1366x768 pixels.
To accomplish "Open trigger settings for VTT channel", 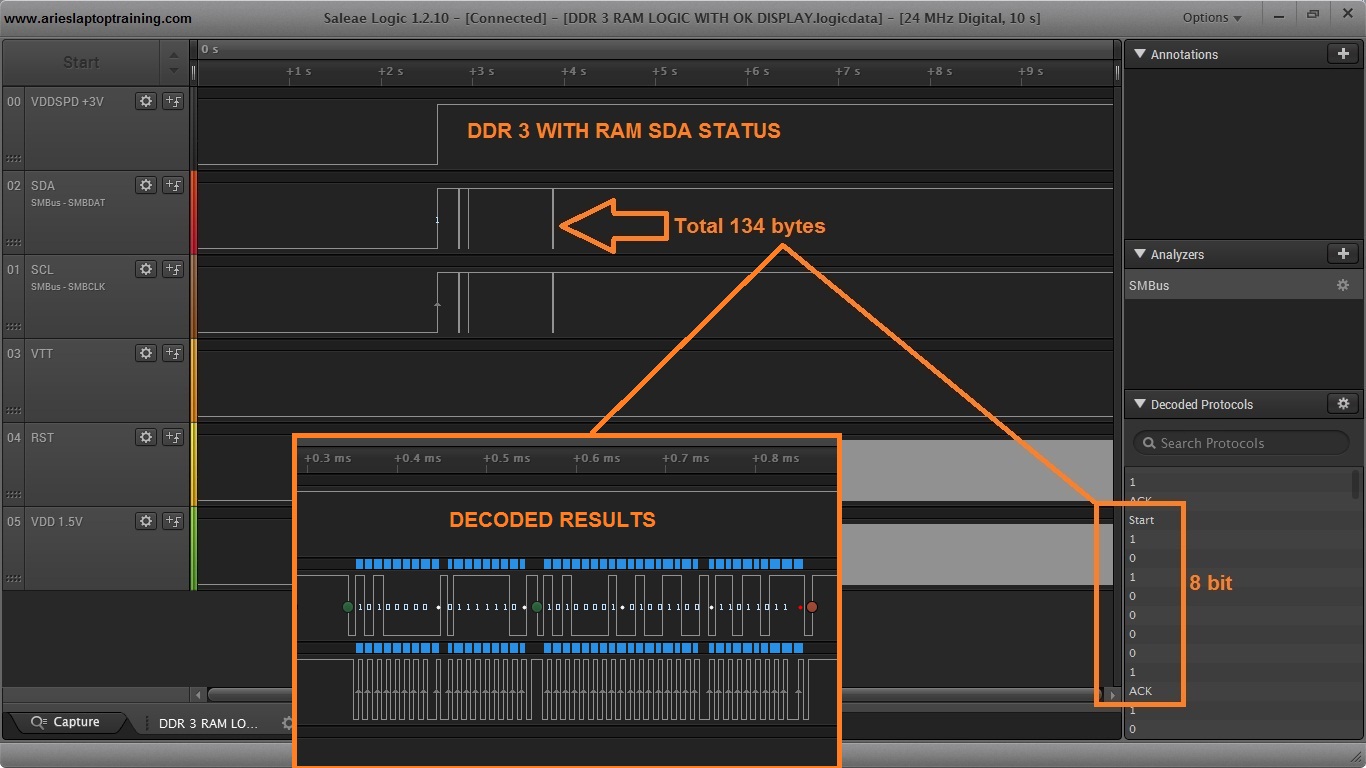I will pyautogui.click(x=173, y=353).
